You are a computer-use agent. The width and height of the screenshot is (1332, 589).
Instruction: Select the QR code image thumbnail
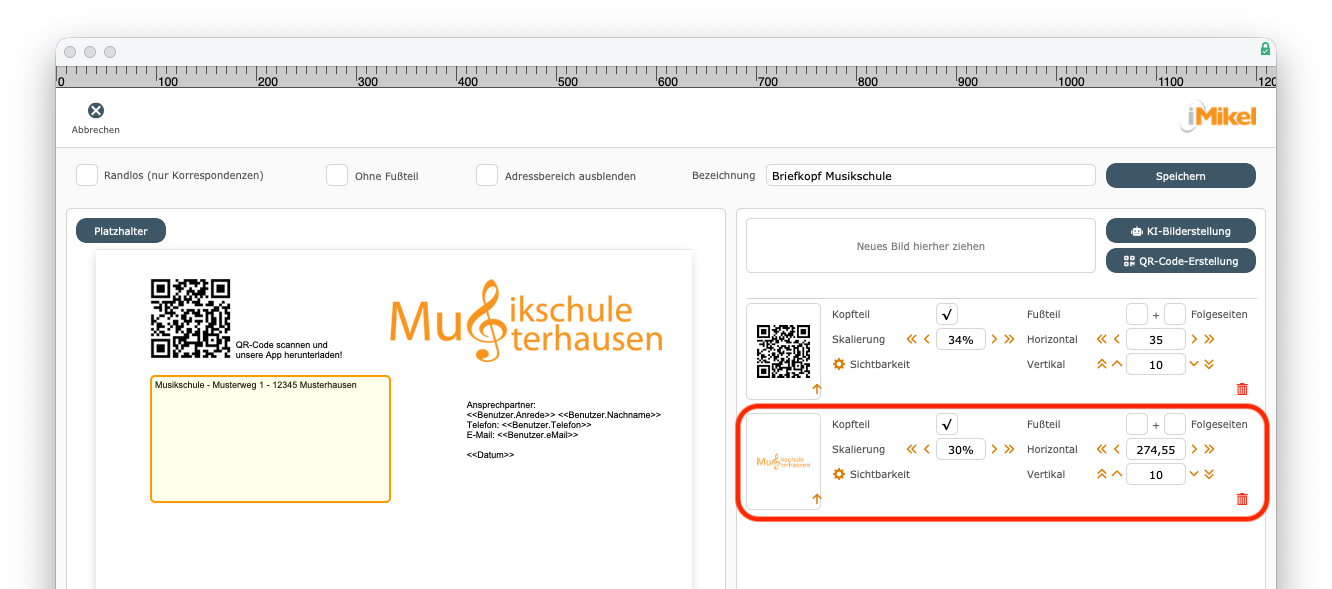pos(783,352)
